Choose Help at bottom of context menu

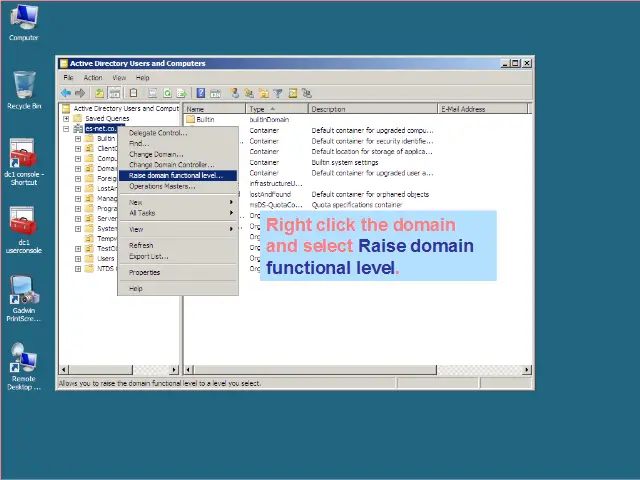pos(178,289)
